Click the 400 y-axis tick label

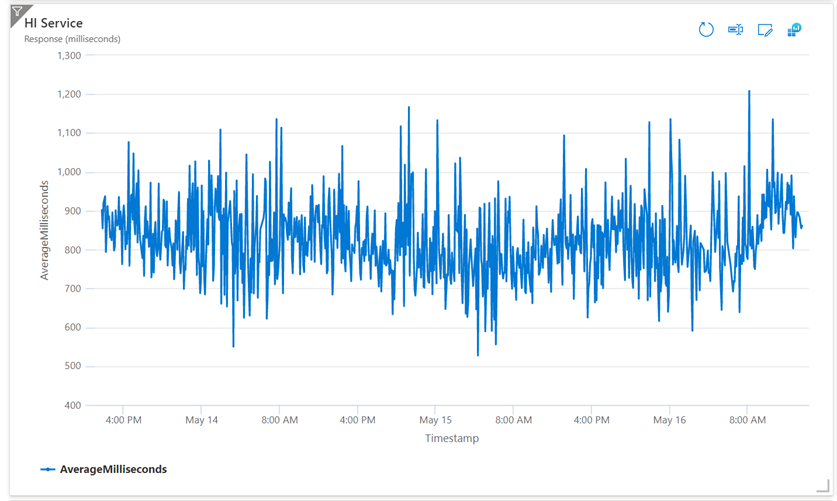pos(71,405)
